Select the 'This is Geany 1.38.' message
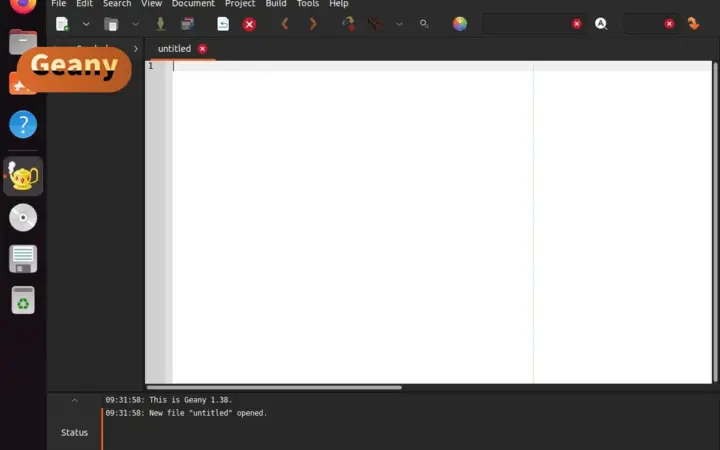This screenshot has width=720, height=450. pyautogui.click(x=191, y=400)
